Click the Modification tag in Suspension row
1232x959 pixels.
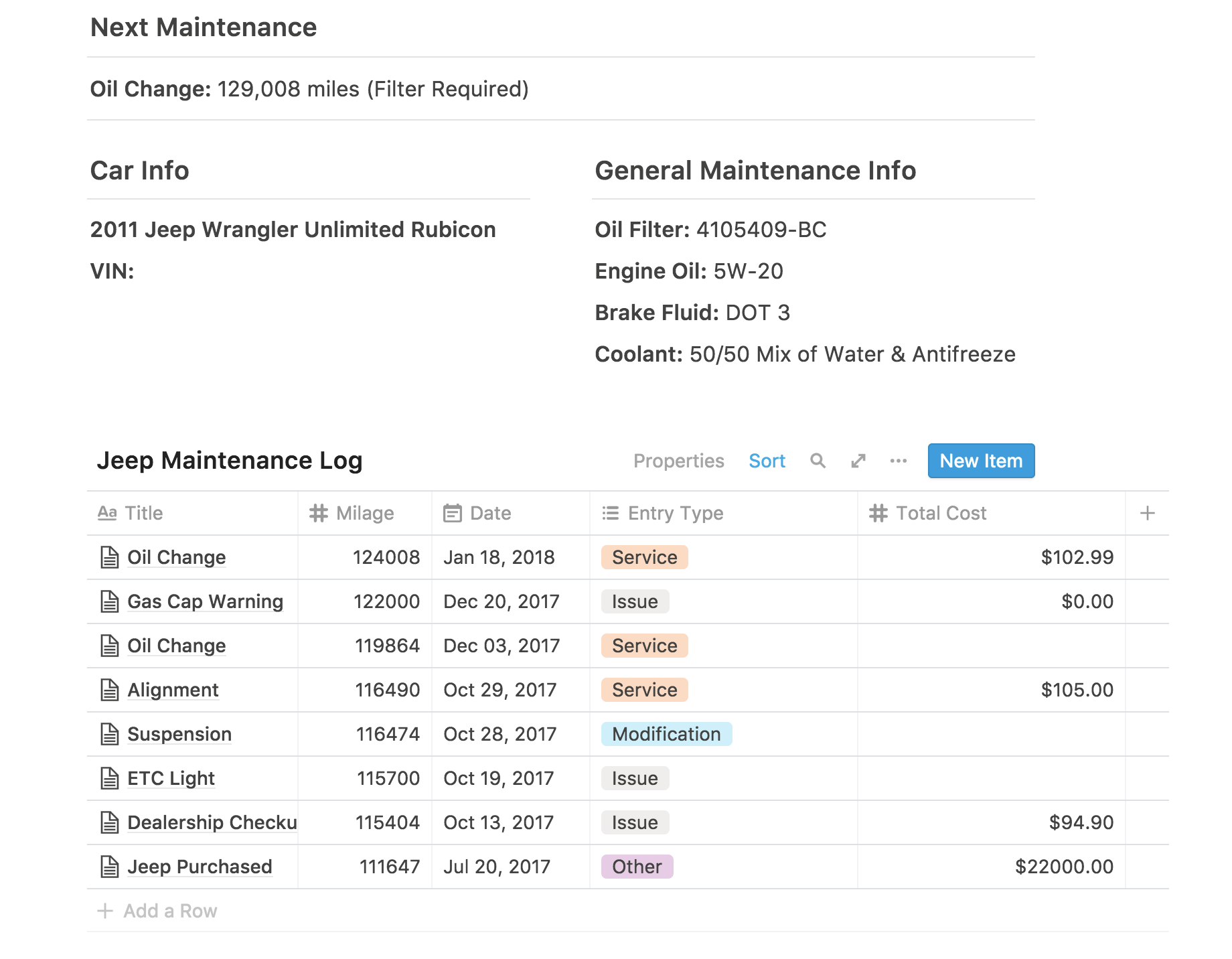666,734
